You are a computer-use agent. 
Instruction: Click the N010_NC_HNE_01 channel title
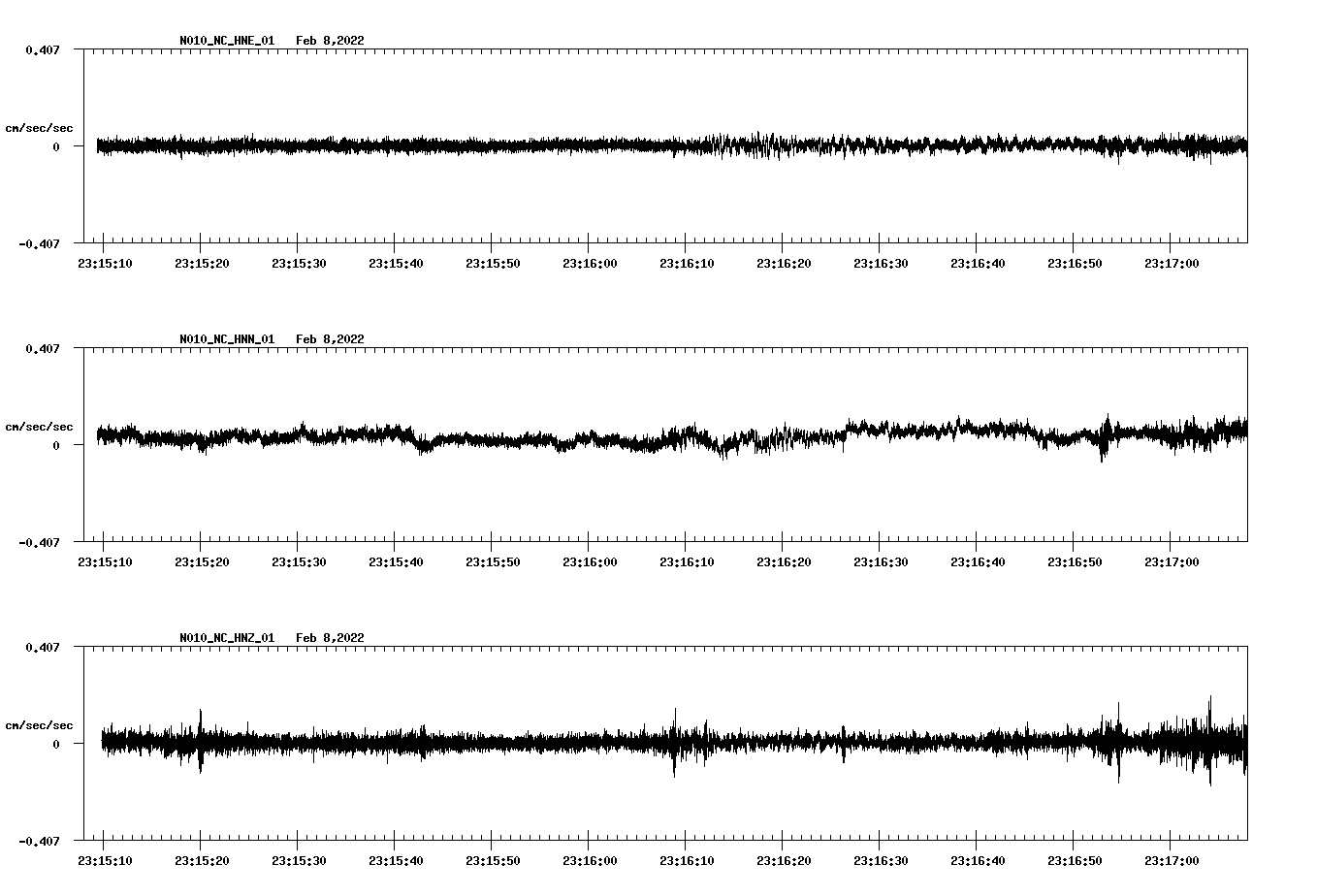227,41
